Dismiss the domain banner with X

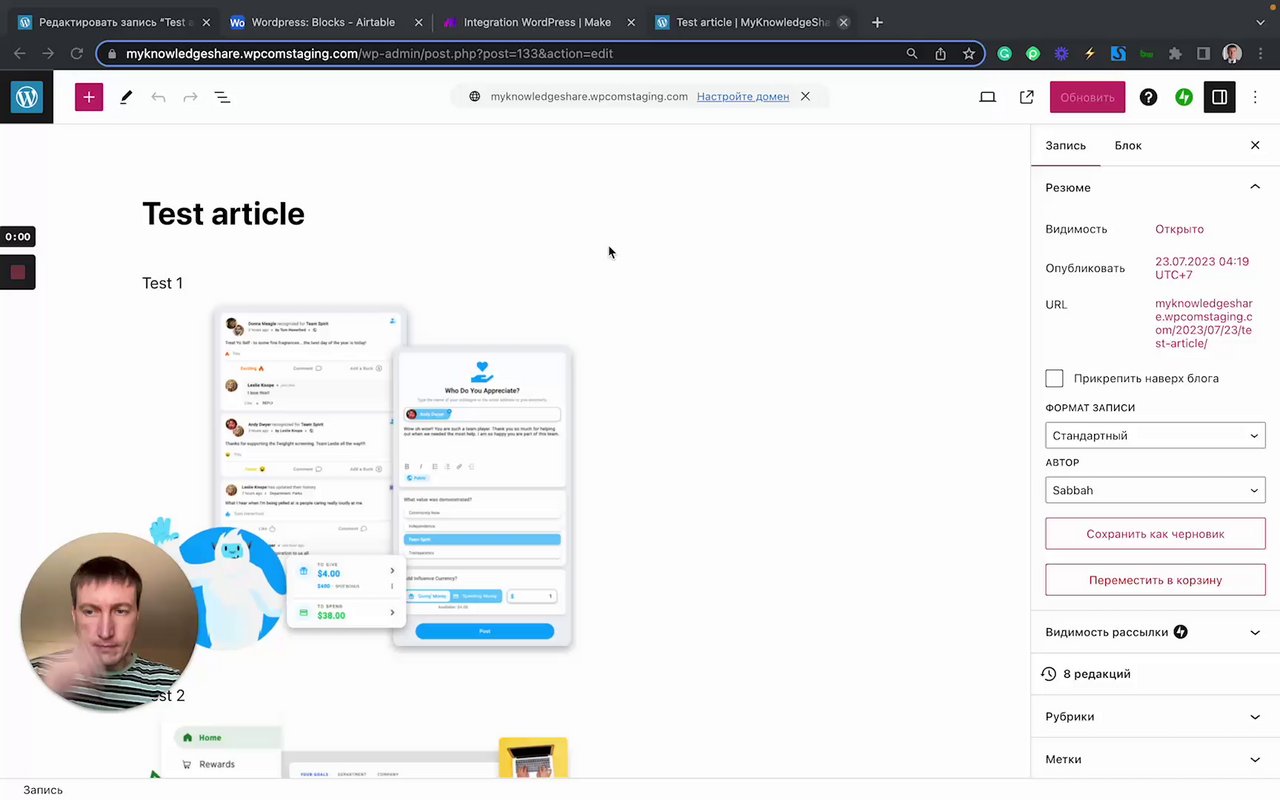[x=805, y=96]
